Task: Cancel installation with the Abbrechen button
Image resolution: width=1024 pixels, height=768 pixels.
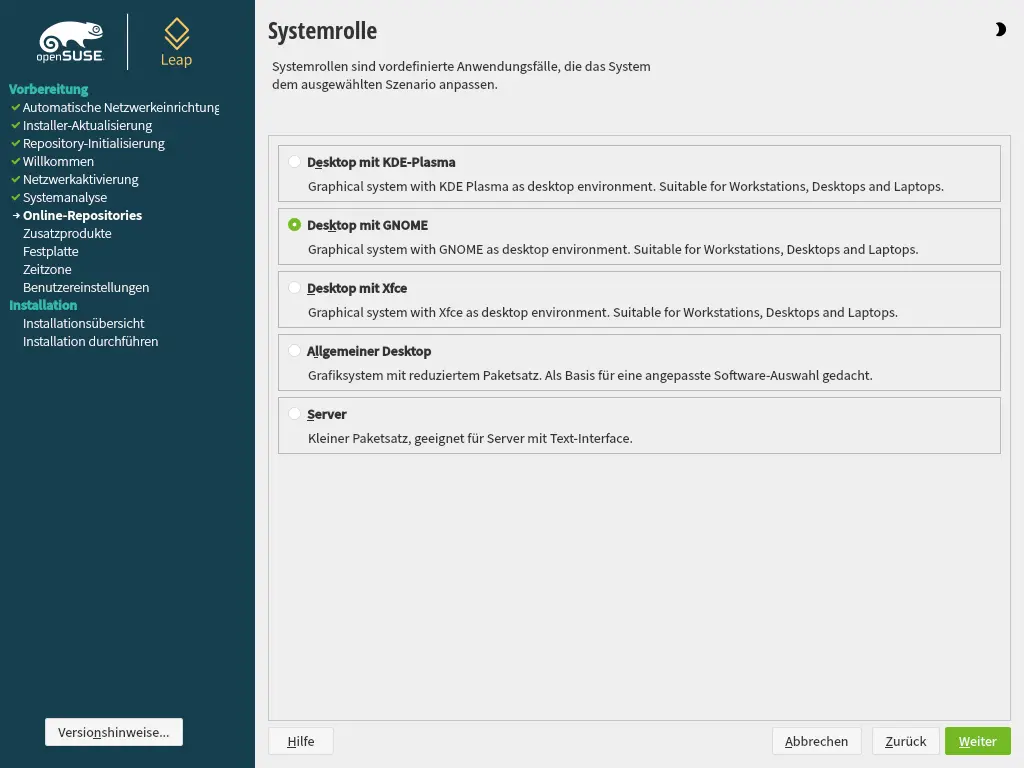Action: click(816, 741)
